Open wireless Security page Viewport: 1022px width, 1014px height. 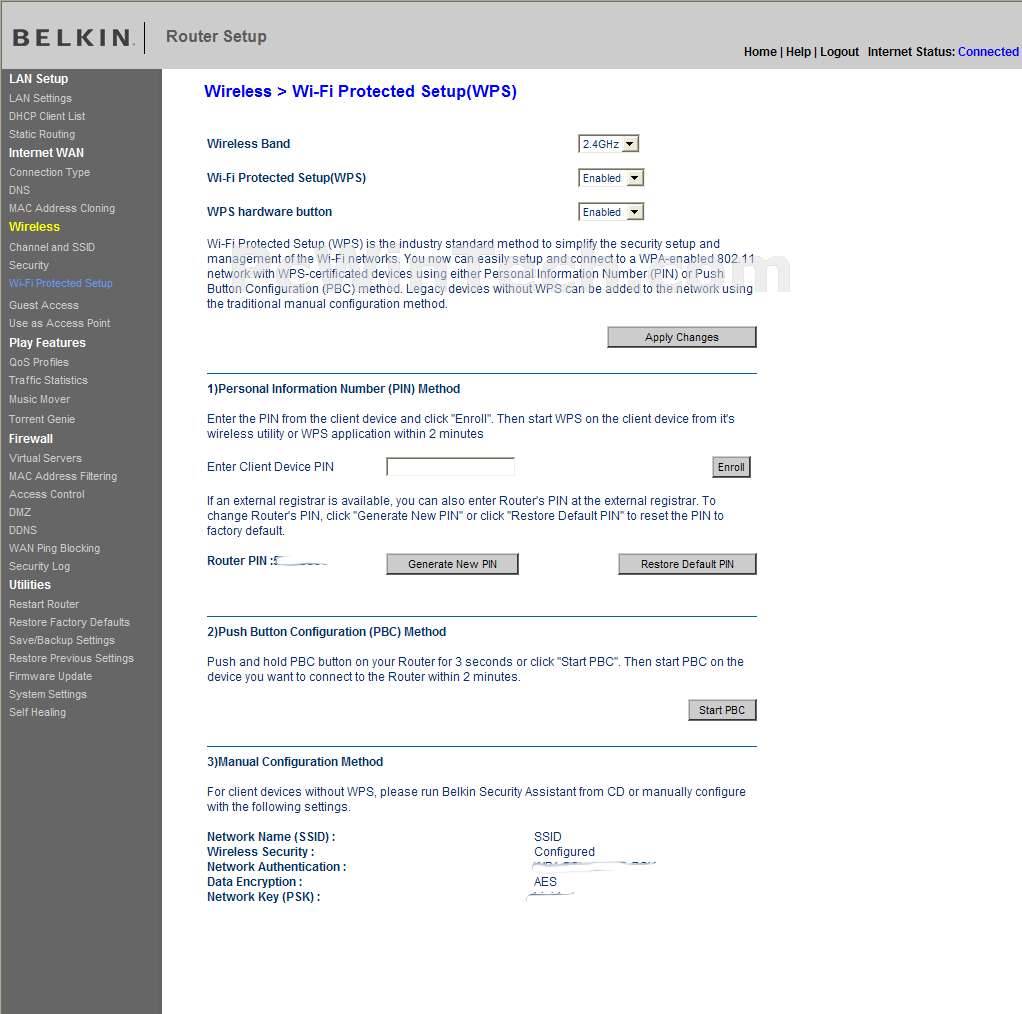pyautogui.click(x=29, y=265)
